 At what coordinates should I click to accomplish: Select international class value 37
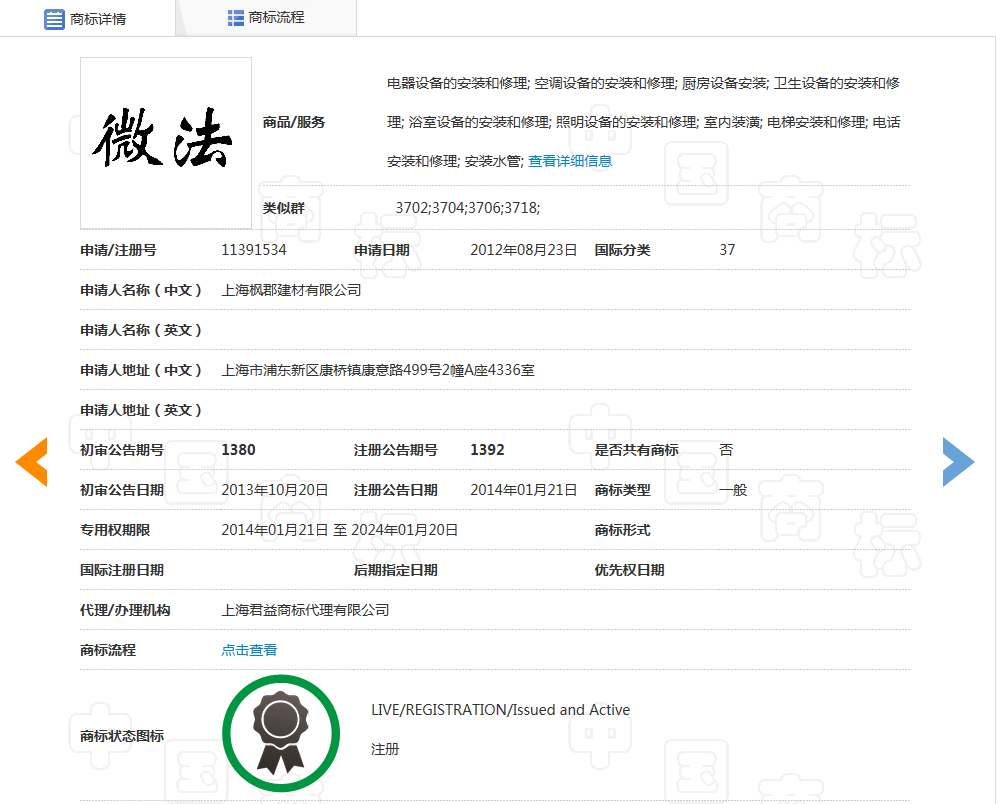727,250
